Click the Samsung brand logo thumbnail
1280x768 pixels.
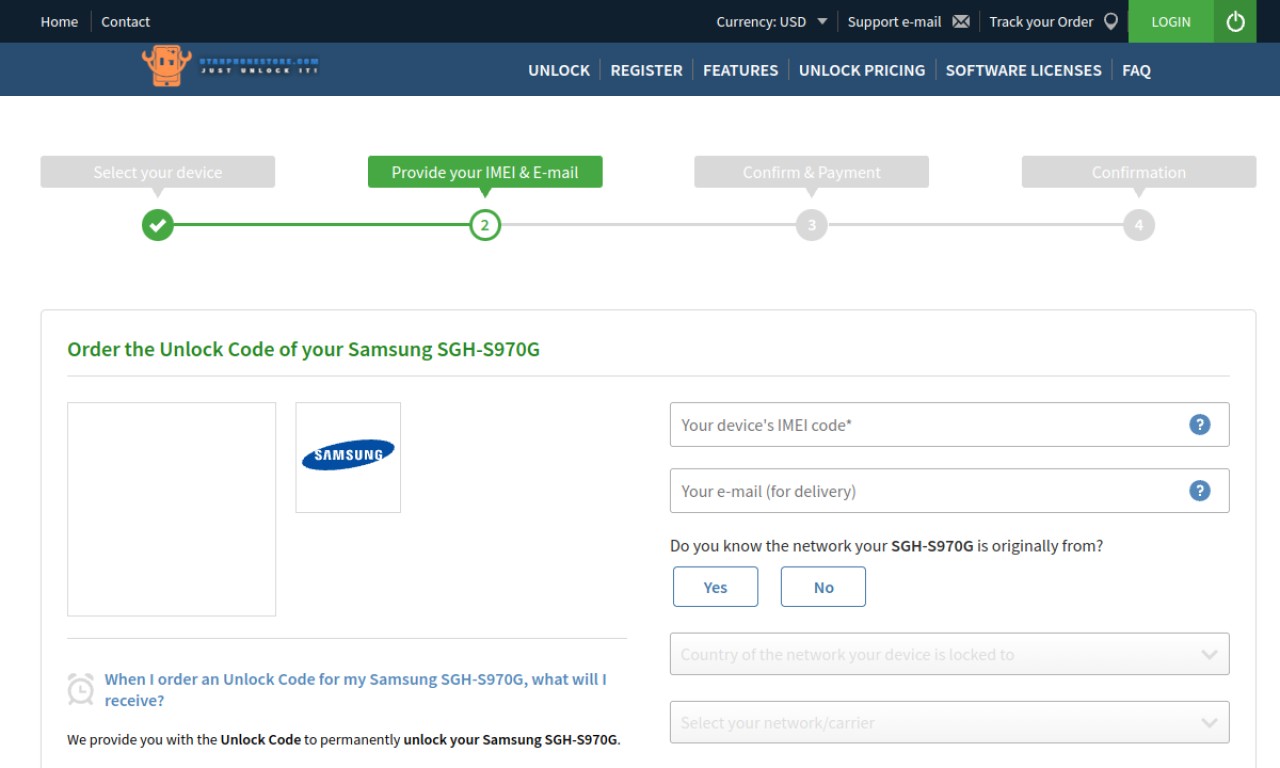coord(348,457)
